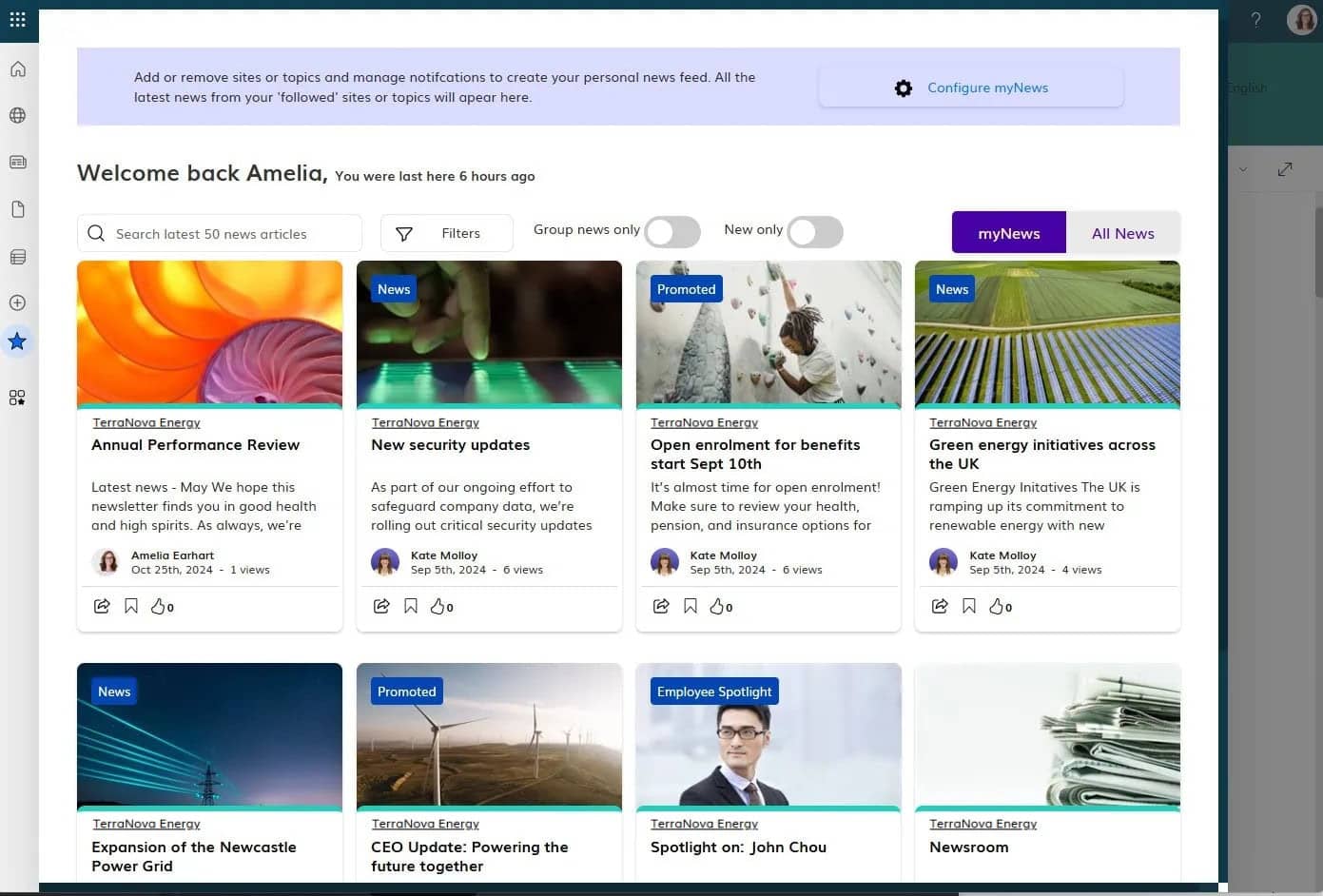Viewport: 1323px width, 896px height.
Task: Open the app launcher waffle icon
Action: pos(18,19)
